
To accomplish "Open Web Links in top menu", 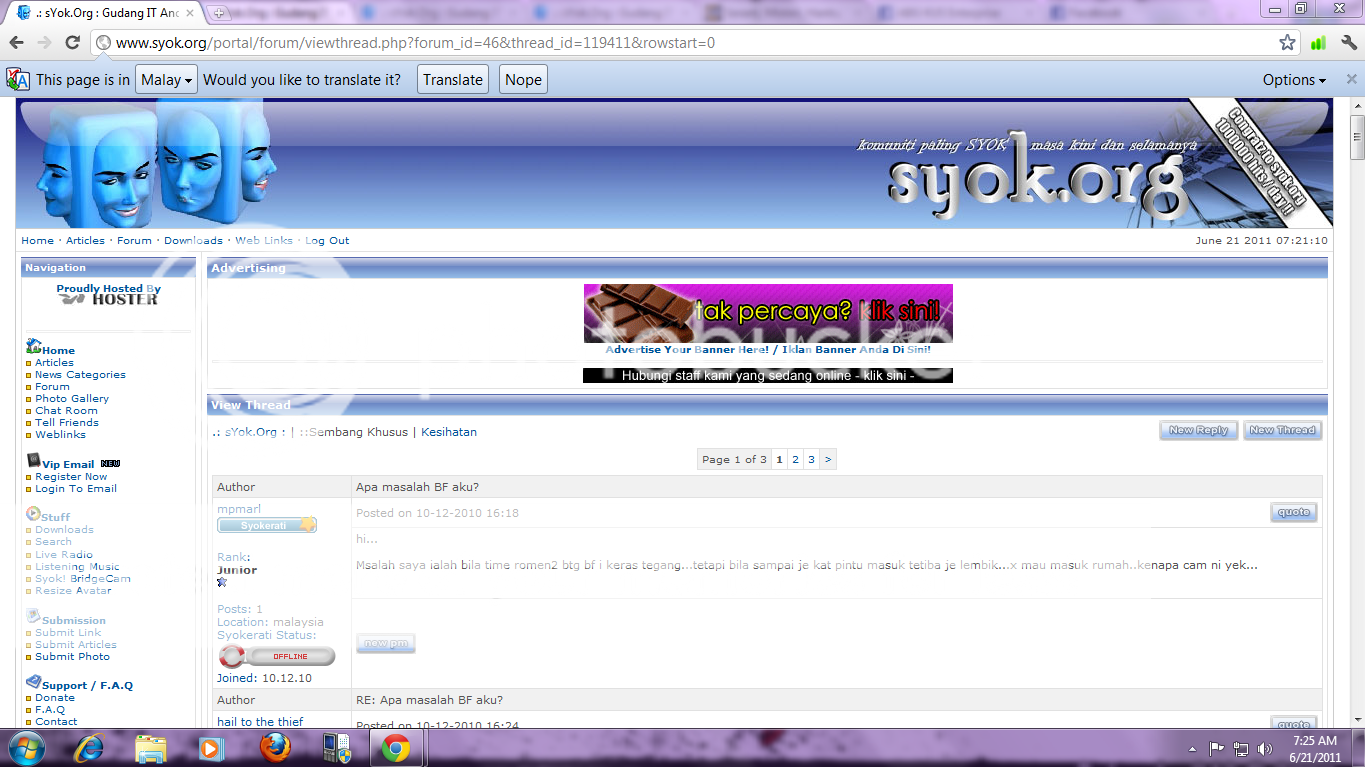I will click(264, 240).
